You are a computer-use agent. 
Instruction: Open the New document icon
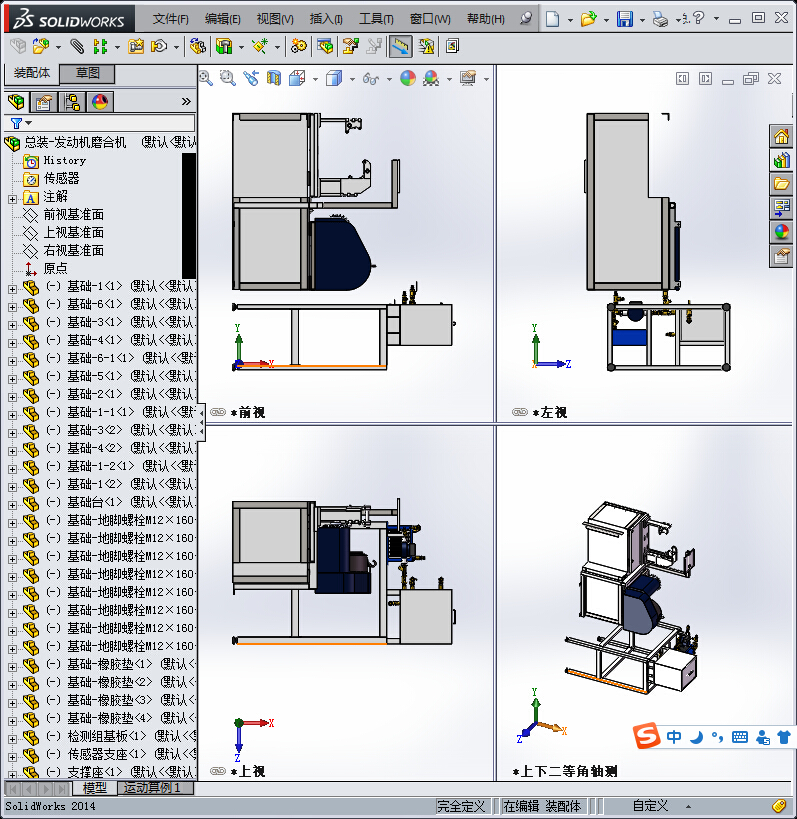(553, 19)
